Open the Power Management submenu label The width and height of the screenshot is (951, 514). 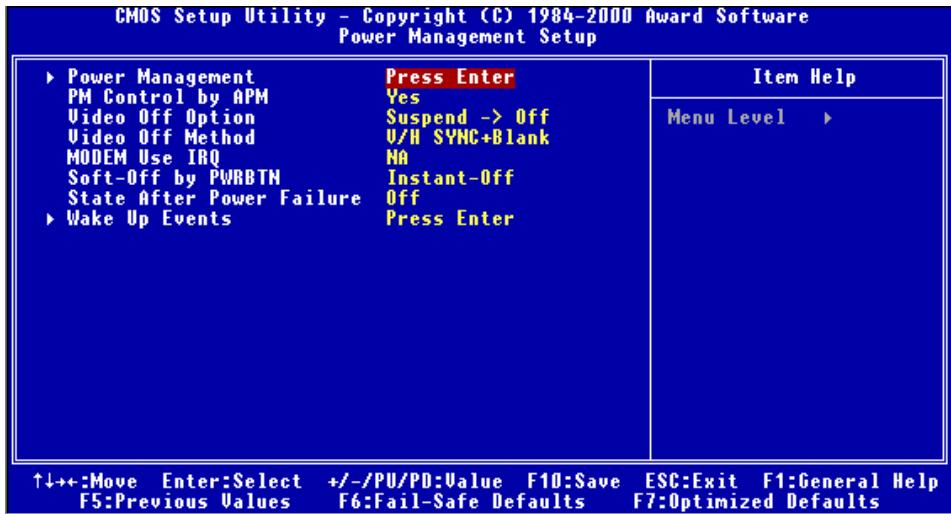161,77
